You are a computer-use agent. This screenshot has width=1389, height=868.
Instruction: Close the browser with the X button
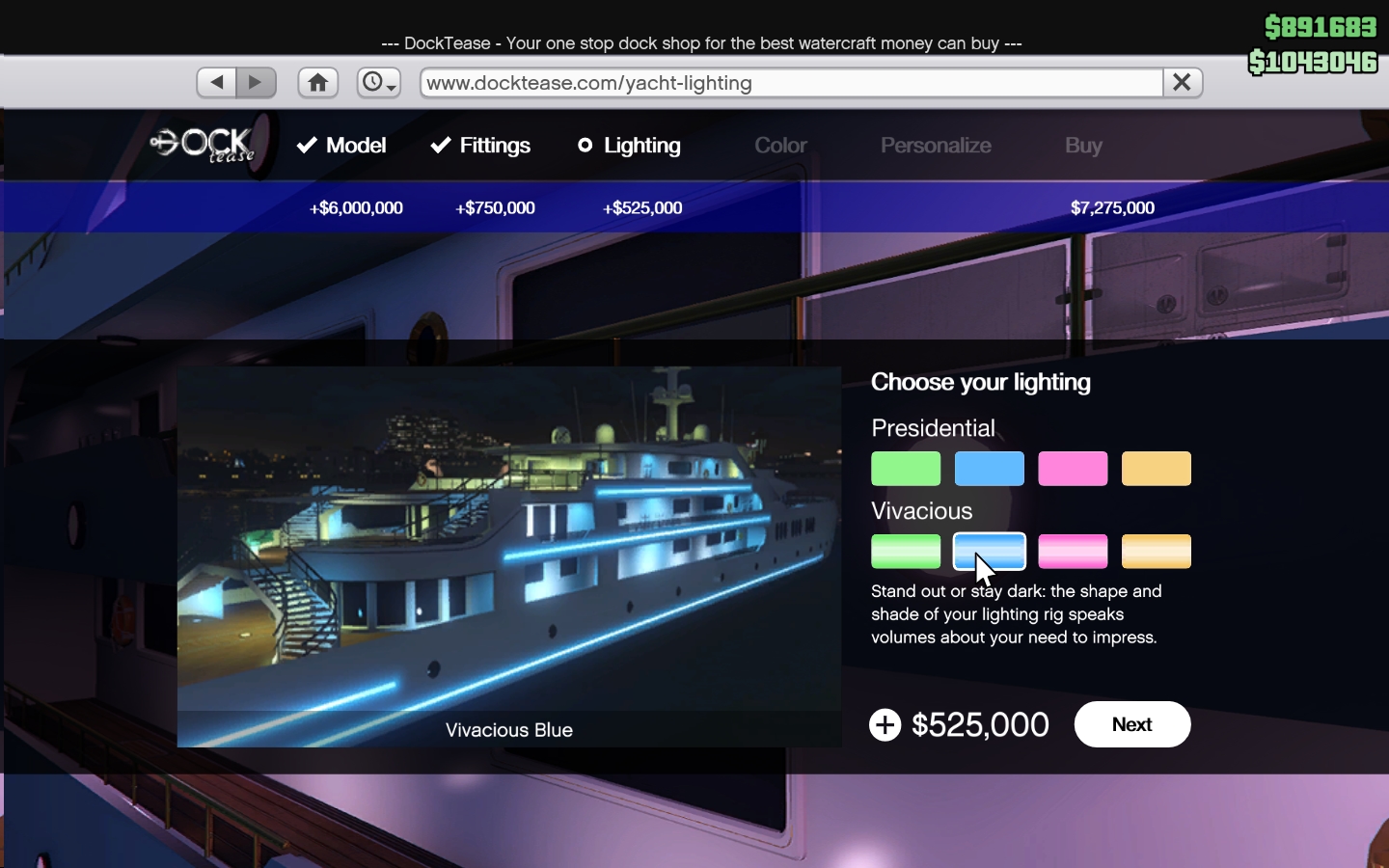[x=1183, y=83]
